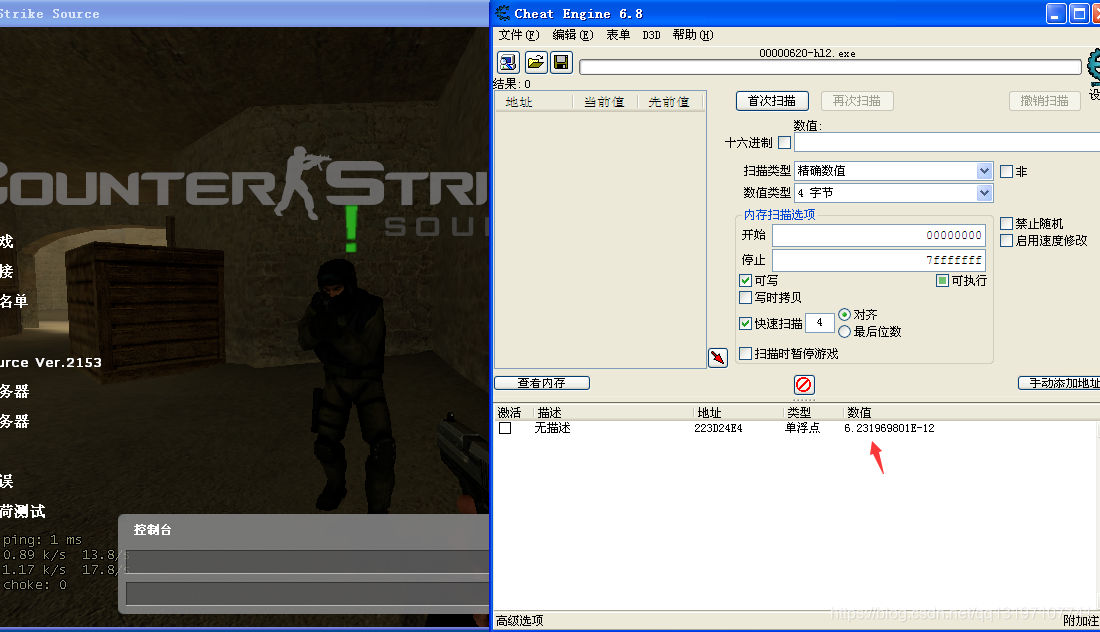
Task: Click the 手动添加地址 button
Action: pos(1059,383)
